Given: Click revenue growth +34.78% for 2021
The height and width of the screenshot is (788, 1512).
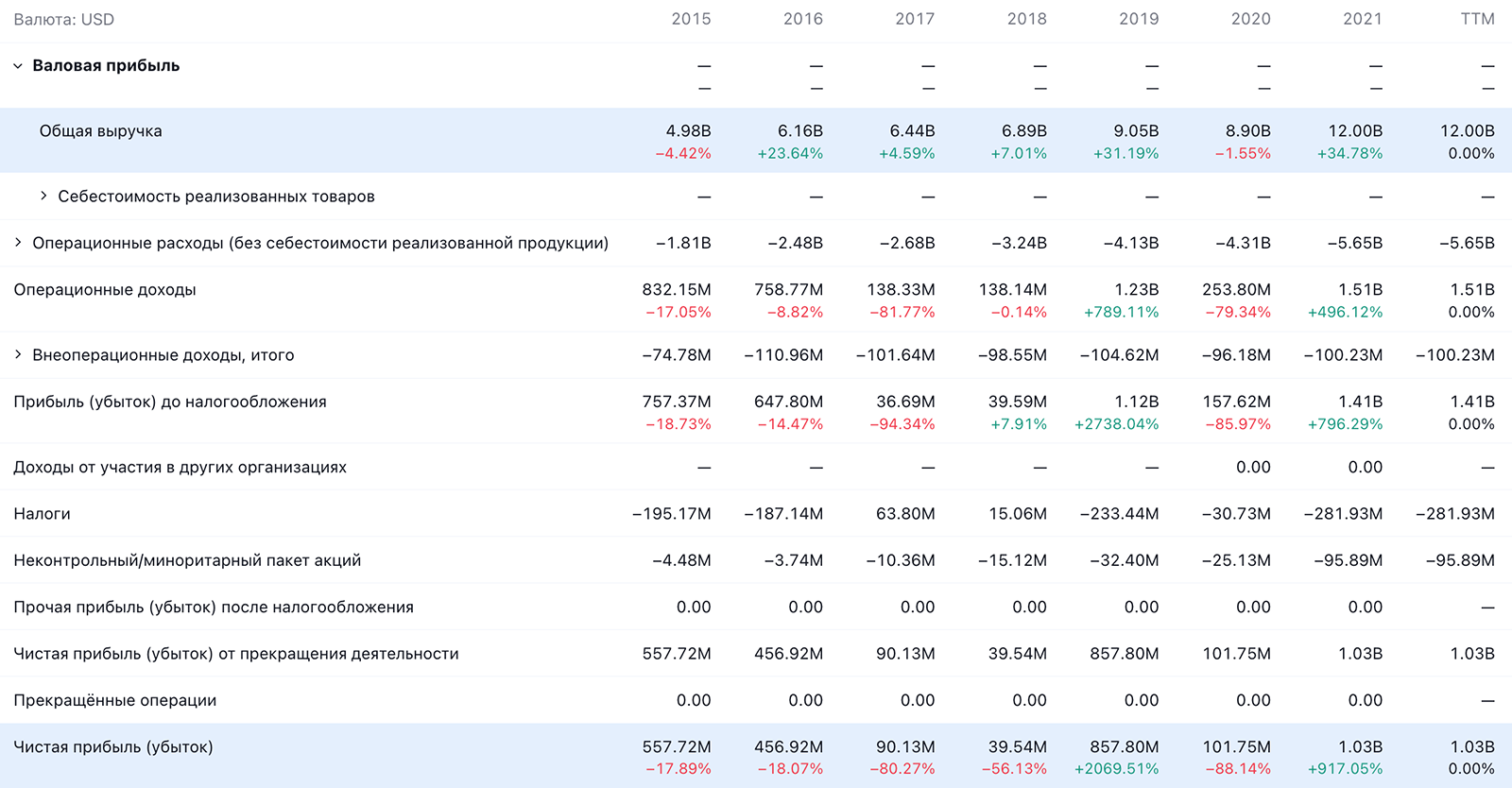Looking at the screenshot, I should tap(1349, 154).
